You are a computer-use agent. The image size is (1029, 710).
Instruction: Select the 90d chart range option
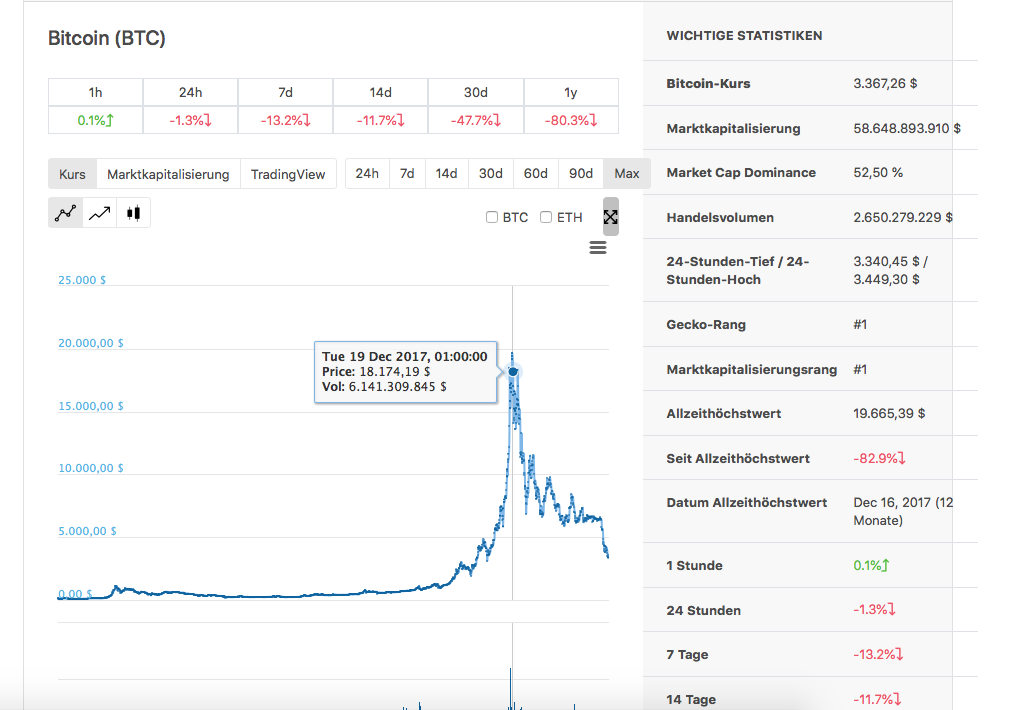[x=580, y=173]
